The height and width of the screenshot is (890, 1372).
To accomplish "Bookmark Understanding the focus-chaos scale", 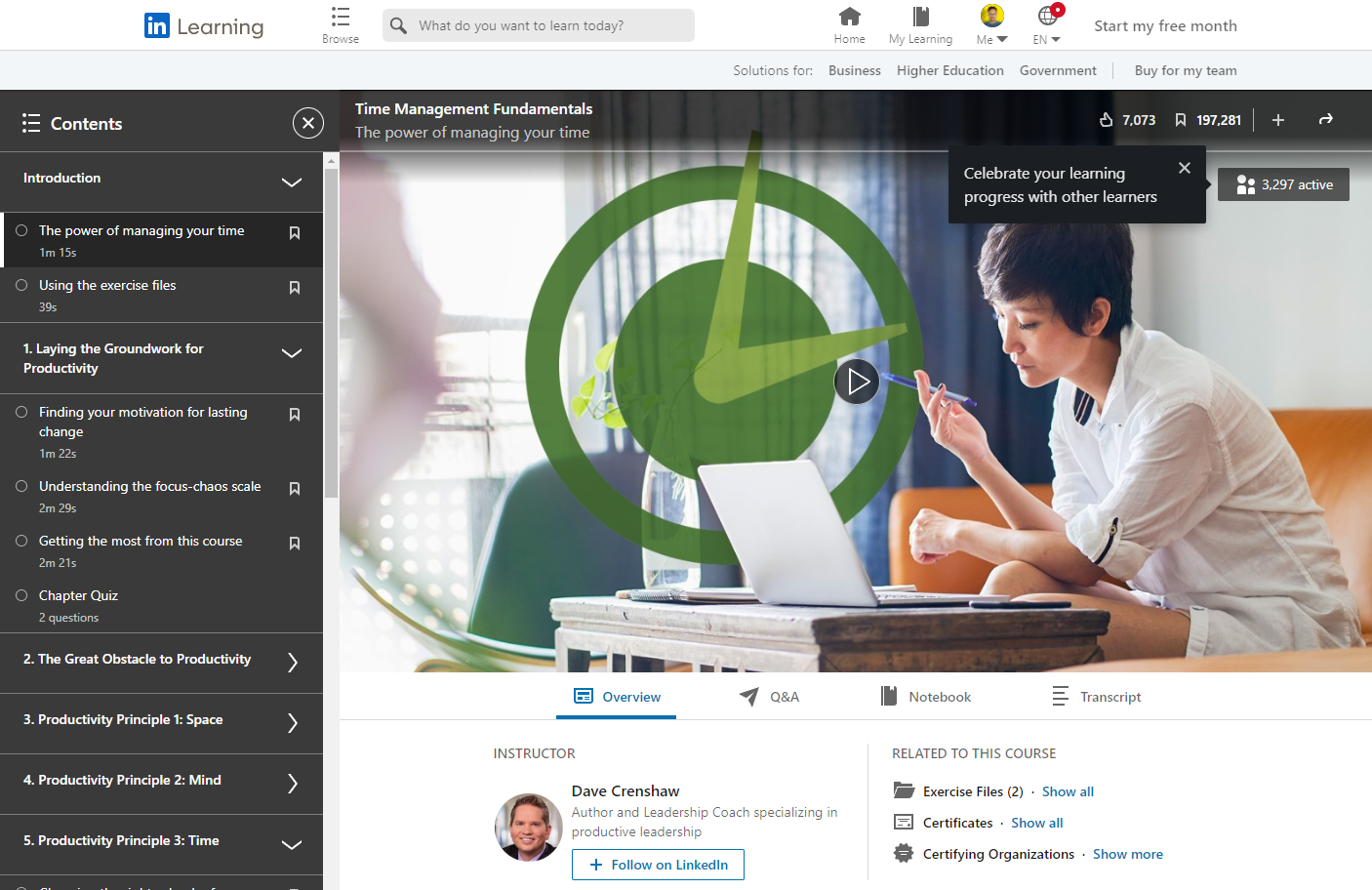I will point(295,489).
